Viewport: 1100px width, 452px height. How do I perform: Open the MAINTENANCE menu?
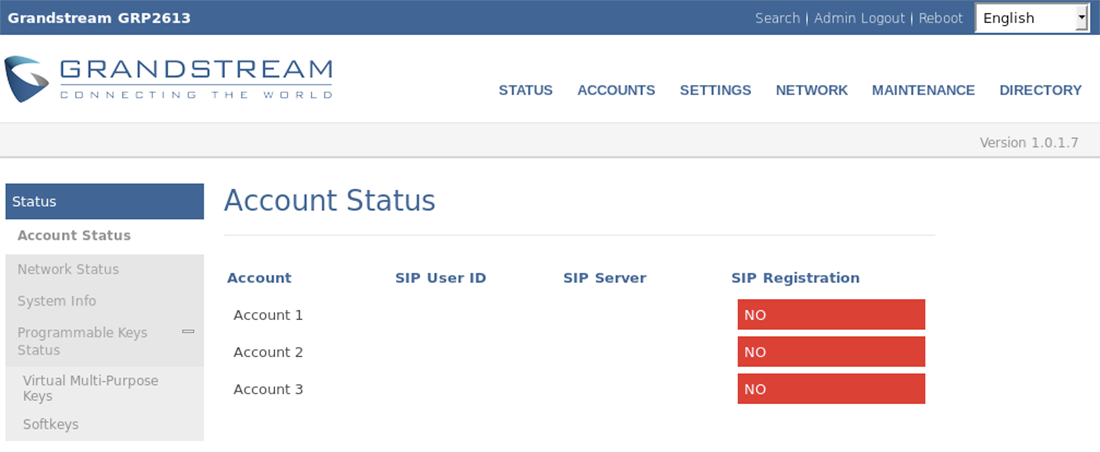click(923, 90)
